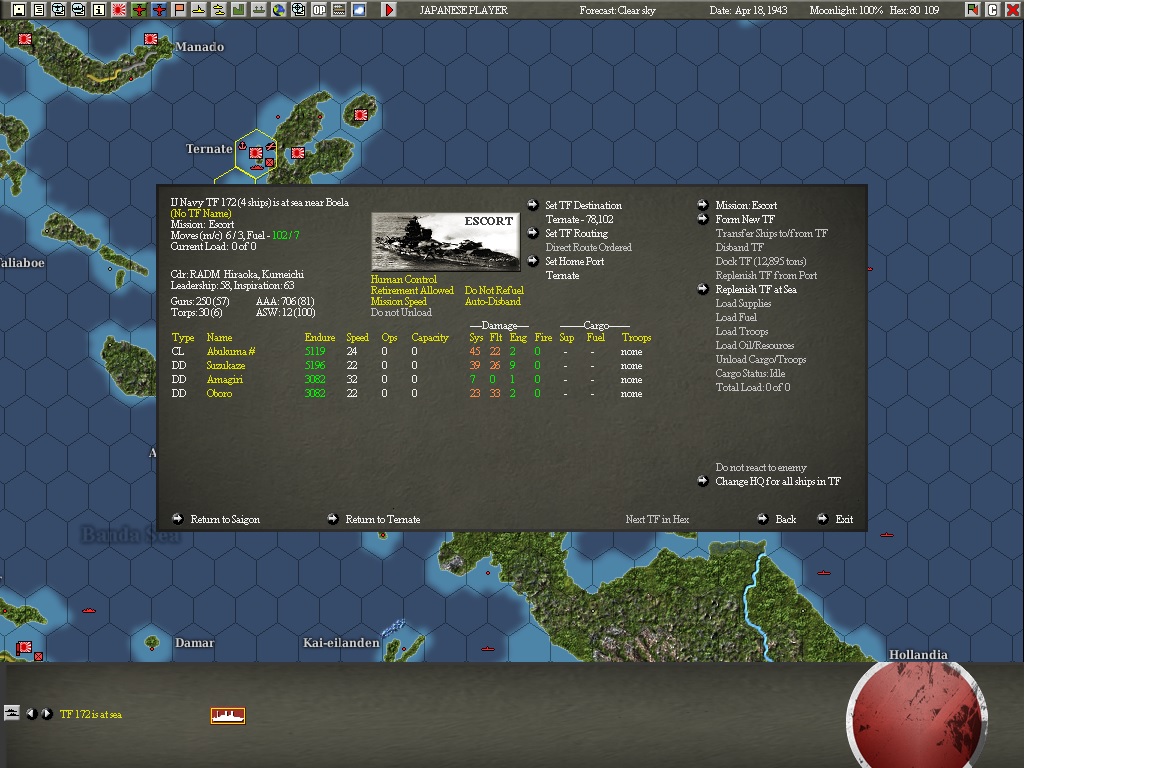Click the red end-turn play arrow
Viewport: 1152px width, 768px height.
click(x=389, y=10)
